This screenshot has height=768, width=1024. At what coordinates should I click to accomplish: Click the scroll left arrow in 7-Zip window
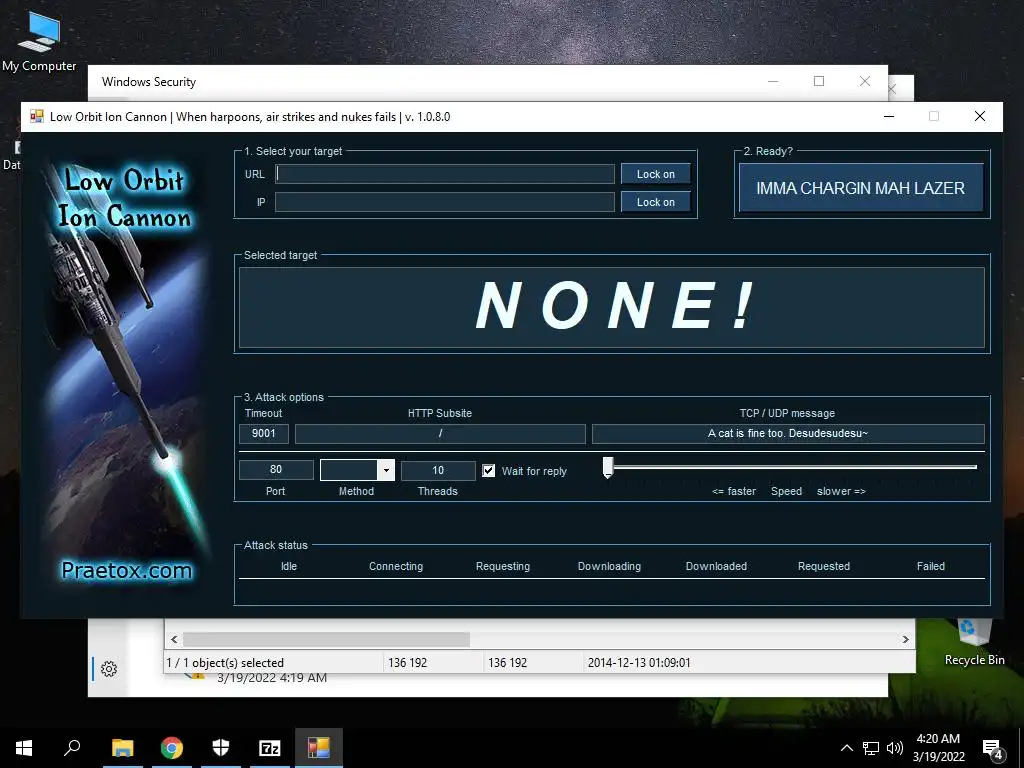(174, 639)
